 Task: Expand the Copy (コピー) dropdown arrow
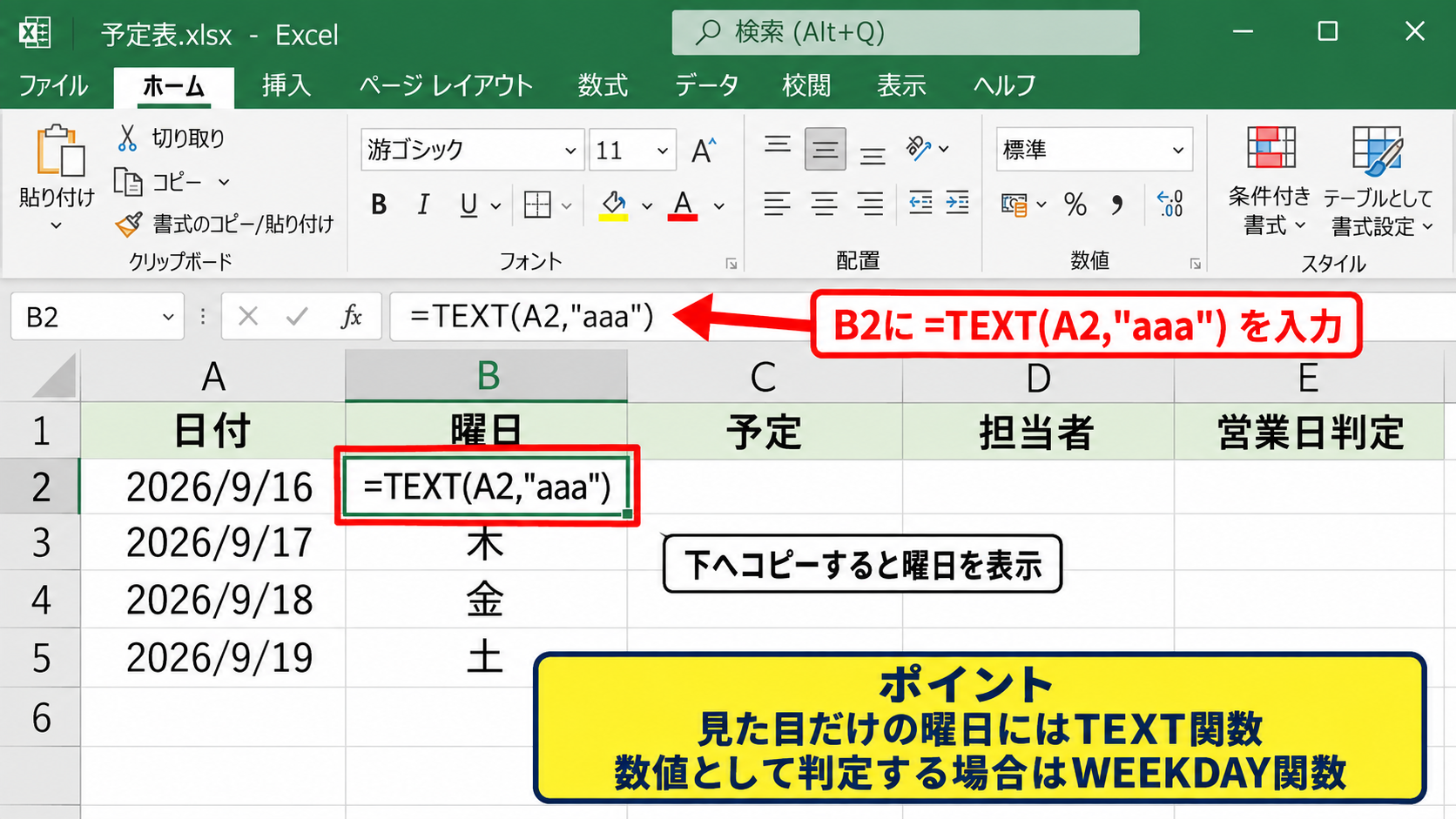tap(224, 182)
